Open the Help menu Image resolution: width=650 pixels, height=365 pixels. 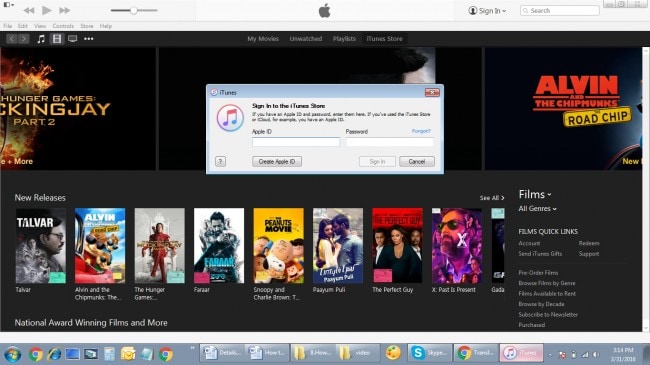[106, 26]
